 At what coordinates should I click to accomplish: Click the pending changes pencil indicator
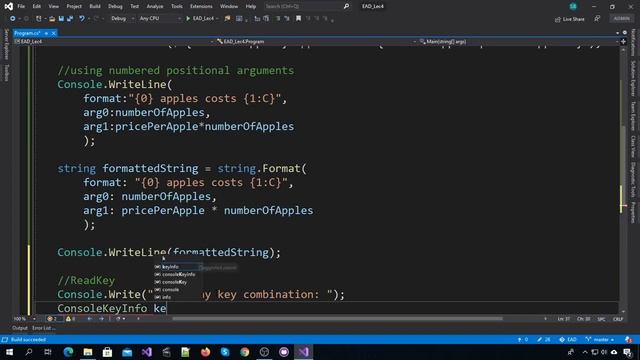click(x=544, y=340)
